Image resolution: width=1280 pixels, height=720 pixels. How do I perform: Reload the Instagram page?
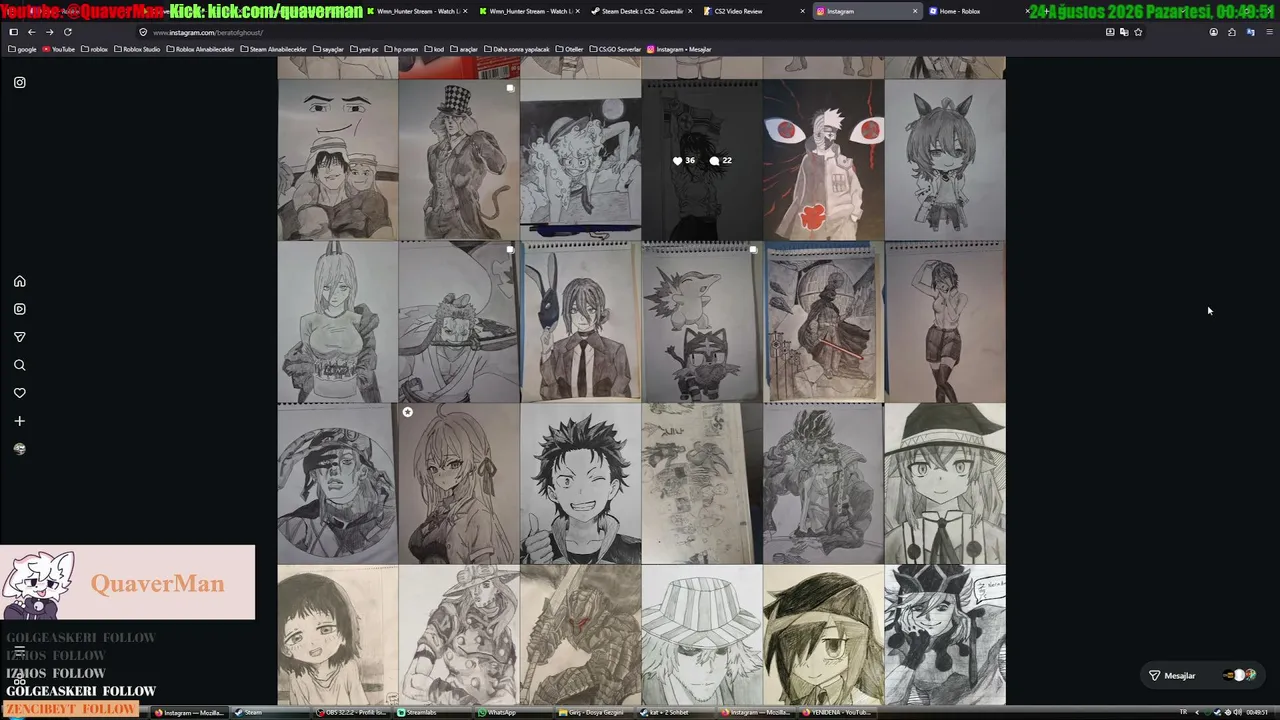click(x=68, y=32)
